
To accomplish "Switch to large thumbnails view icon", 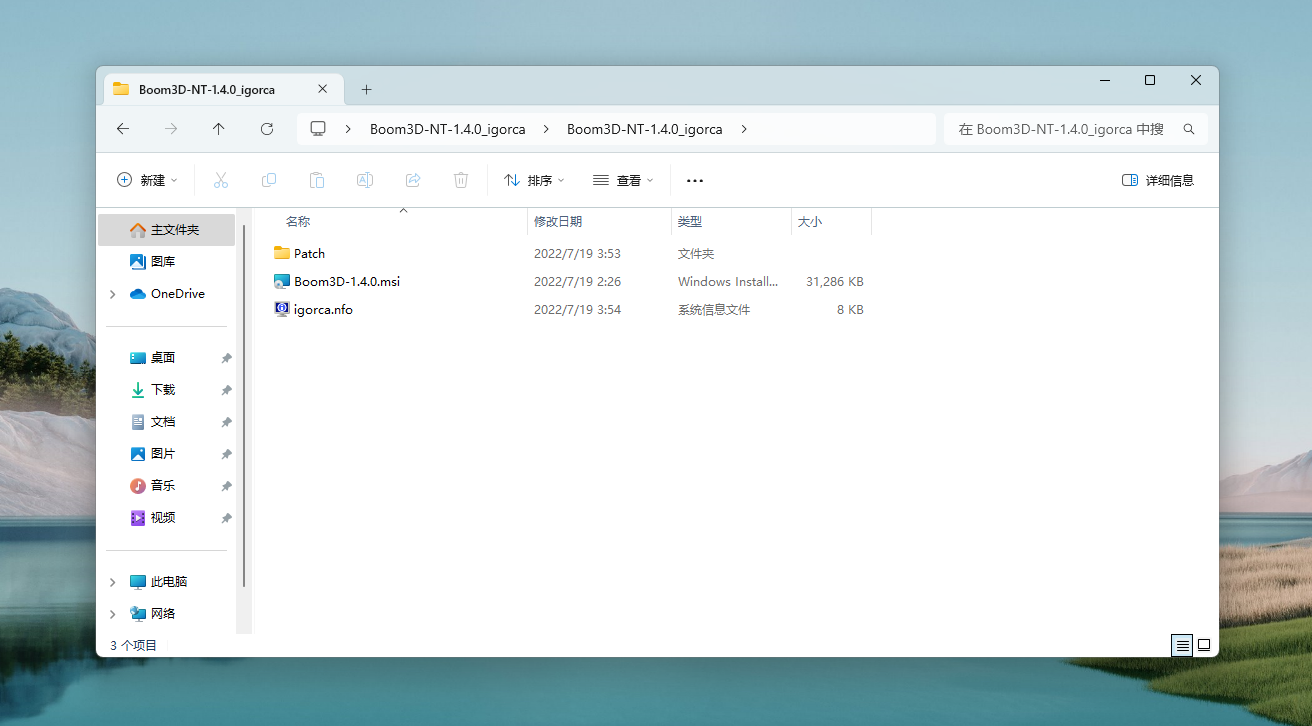I will 1204,645.
